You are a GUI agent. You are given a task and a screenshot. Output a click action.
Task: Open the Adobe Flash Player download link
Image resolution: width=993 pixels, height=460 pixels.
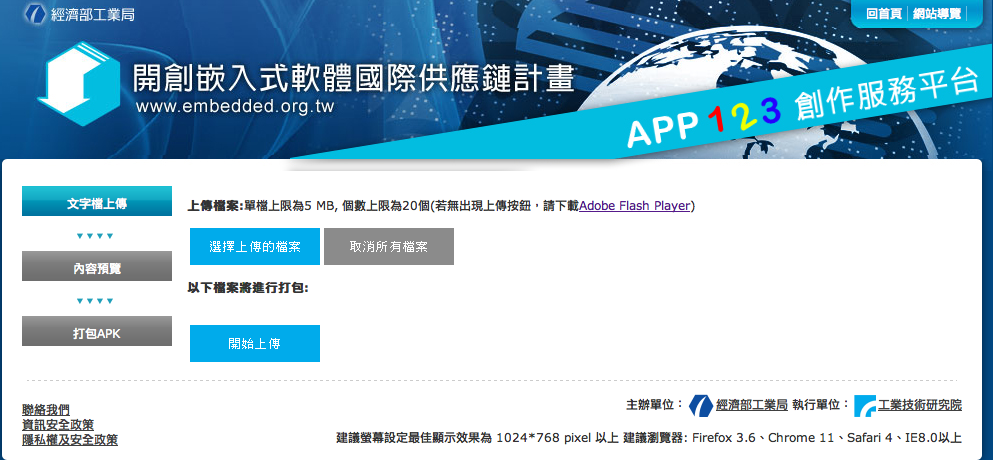coord(635,206)
